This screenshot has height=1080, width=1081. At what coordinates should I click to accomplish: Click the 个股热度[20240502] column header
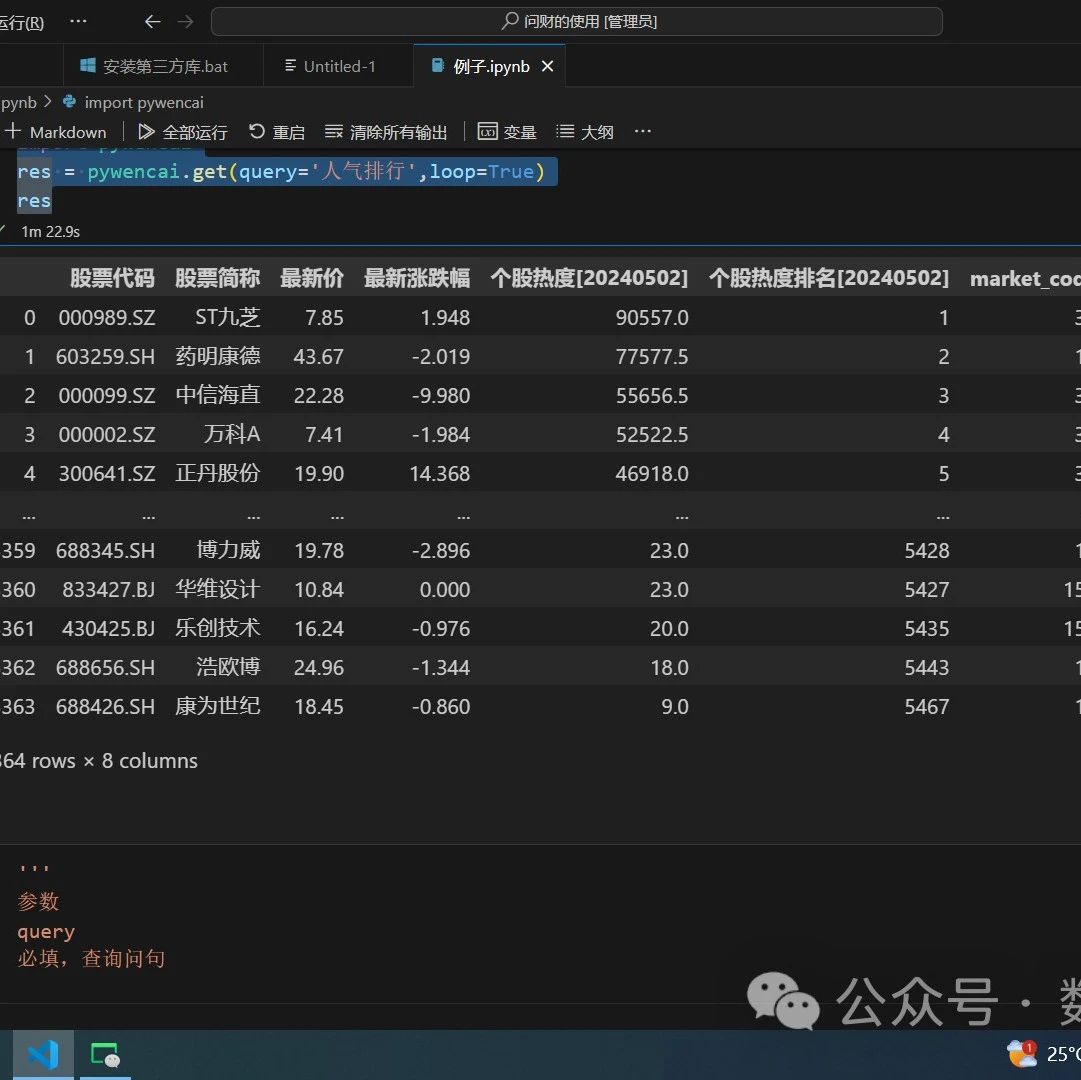pos(589,278)
